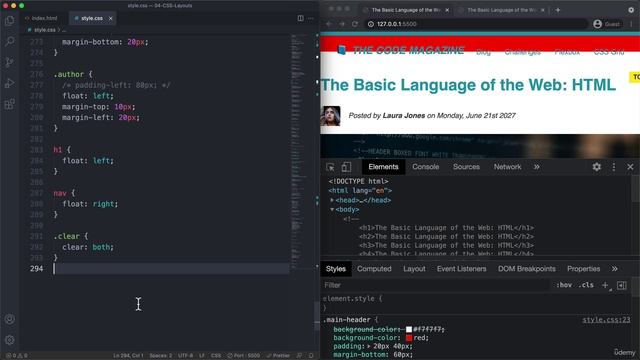Image resolution: width=640 pixels, height=360 pixels.
Task: Switch to the second browser tab
Action: [x=501, y=10]
